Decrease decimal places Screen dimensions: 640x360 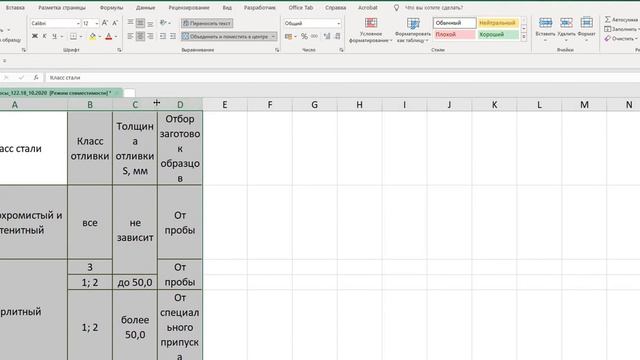[x=338, y=36]
